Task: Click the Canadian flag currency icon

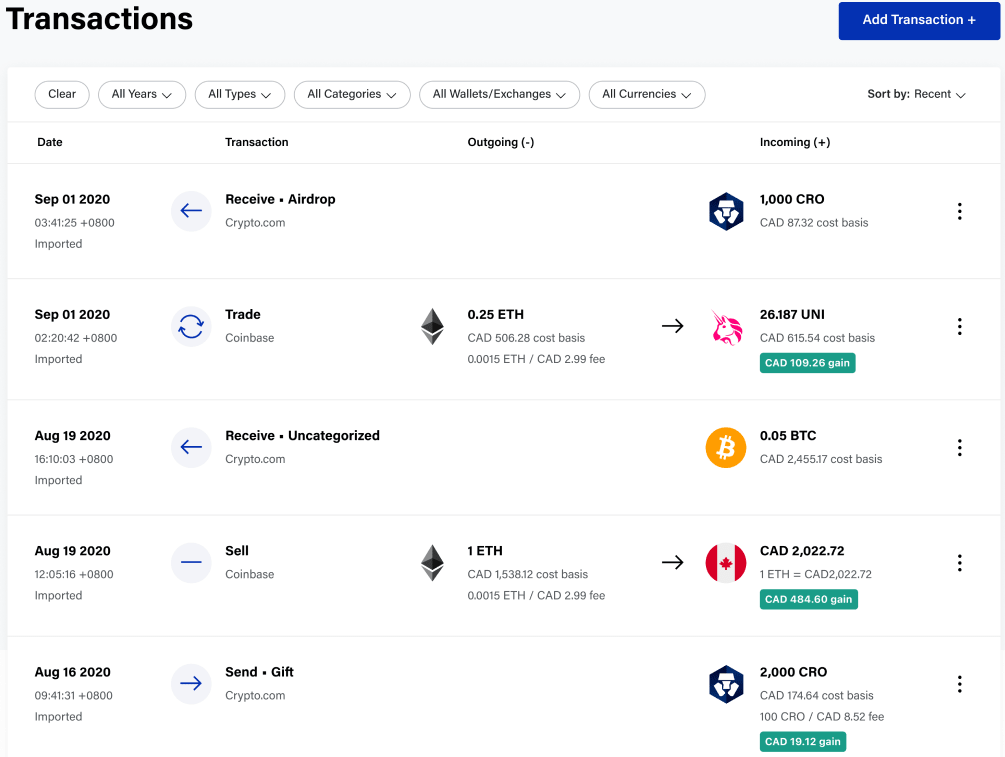Action: (726, 562)
